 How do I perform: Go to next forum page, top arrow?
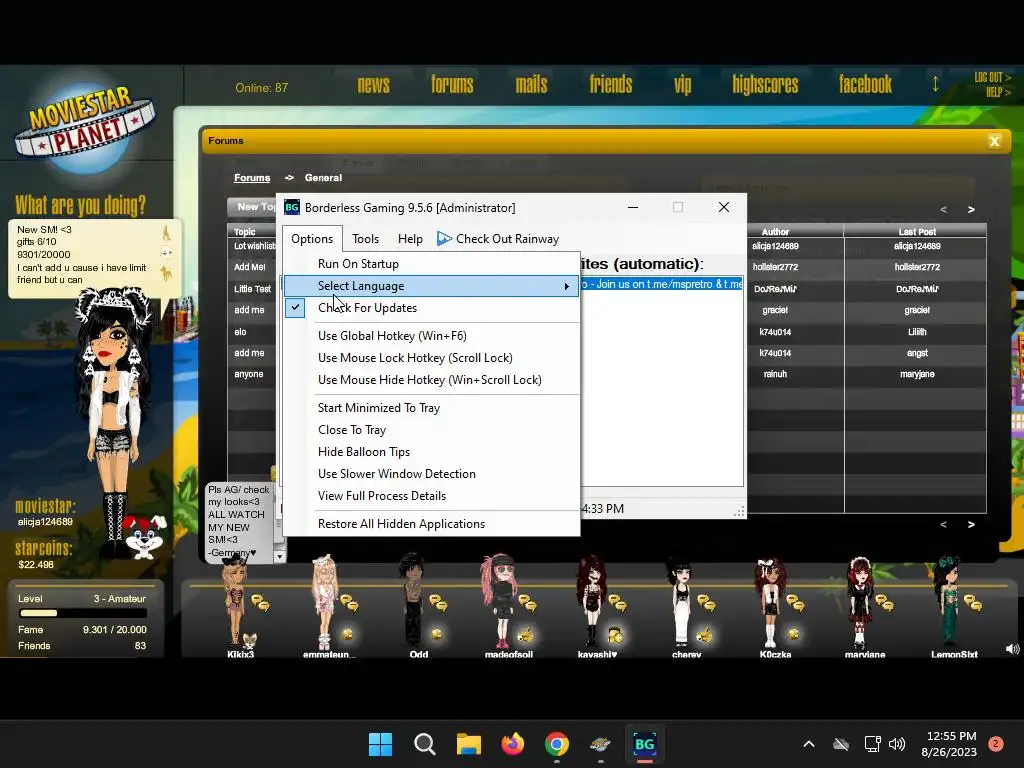pyautogui.click(x=971, y=210)
